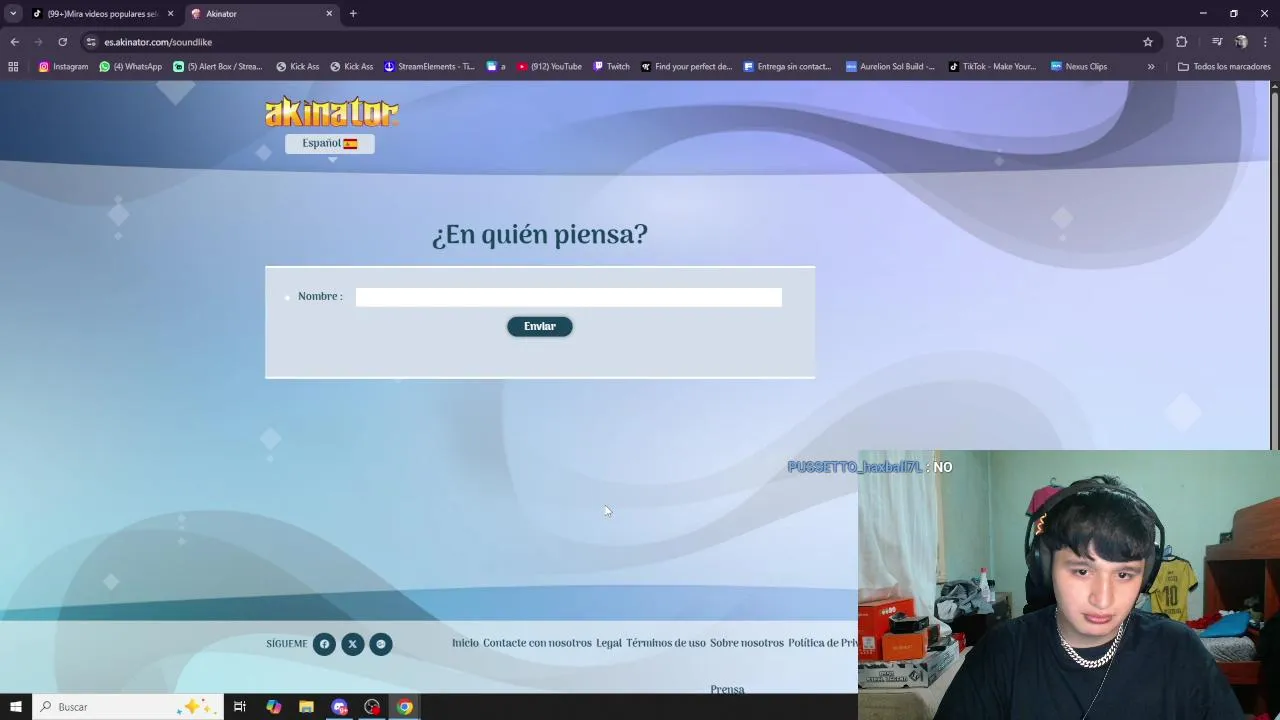The width and height of the screenshot is (1280, 720).
Task: Open the apps grid in bookmarks bar
Action: tap(13, 67)
